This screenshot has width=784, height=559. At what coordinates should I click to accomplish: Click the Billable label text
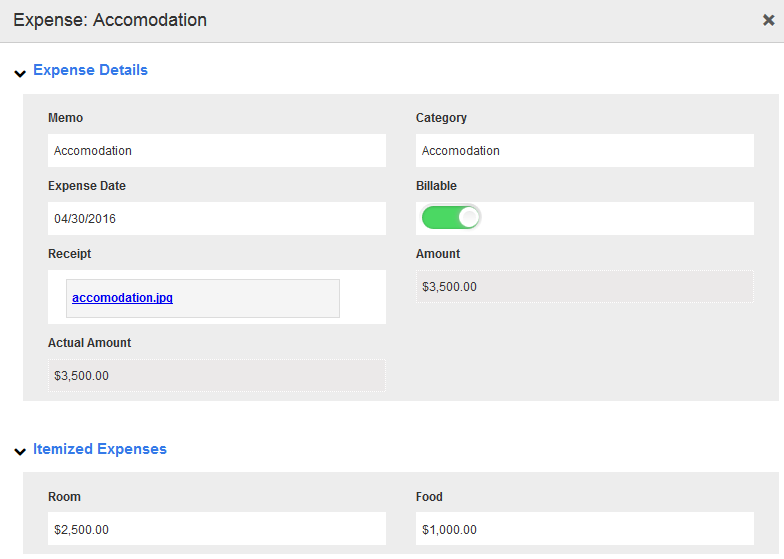[x=436, y=186]
